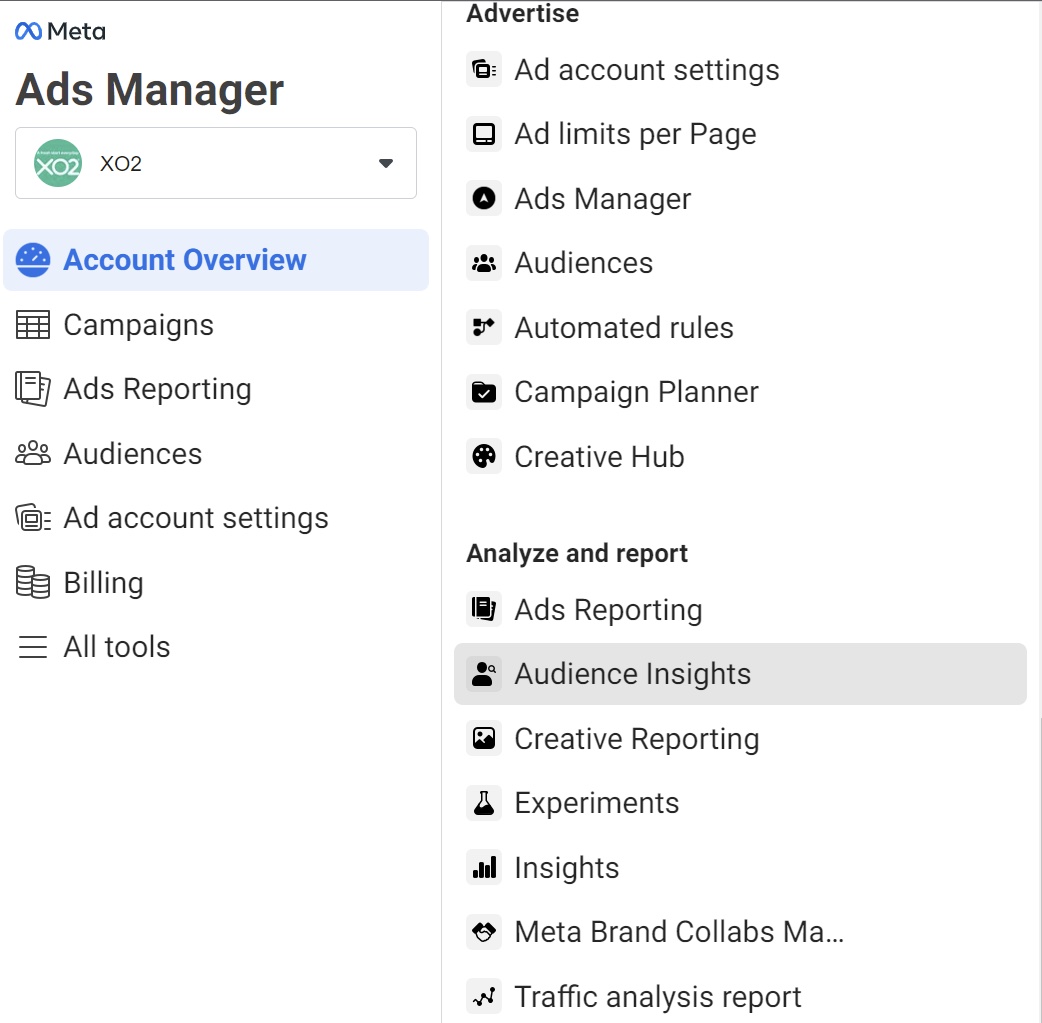Click the XO2 account avatar
Screen dimensions: 1042x1023
(x=58, y=163)
